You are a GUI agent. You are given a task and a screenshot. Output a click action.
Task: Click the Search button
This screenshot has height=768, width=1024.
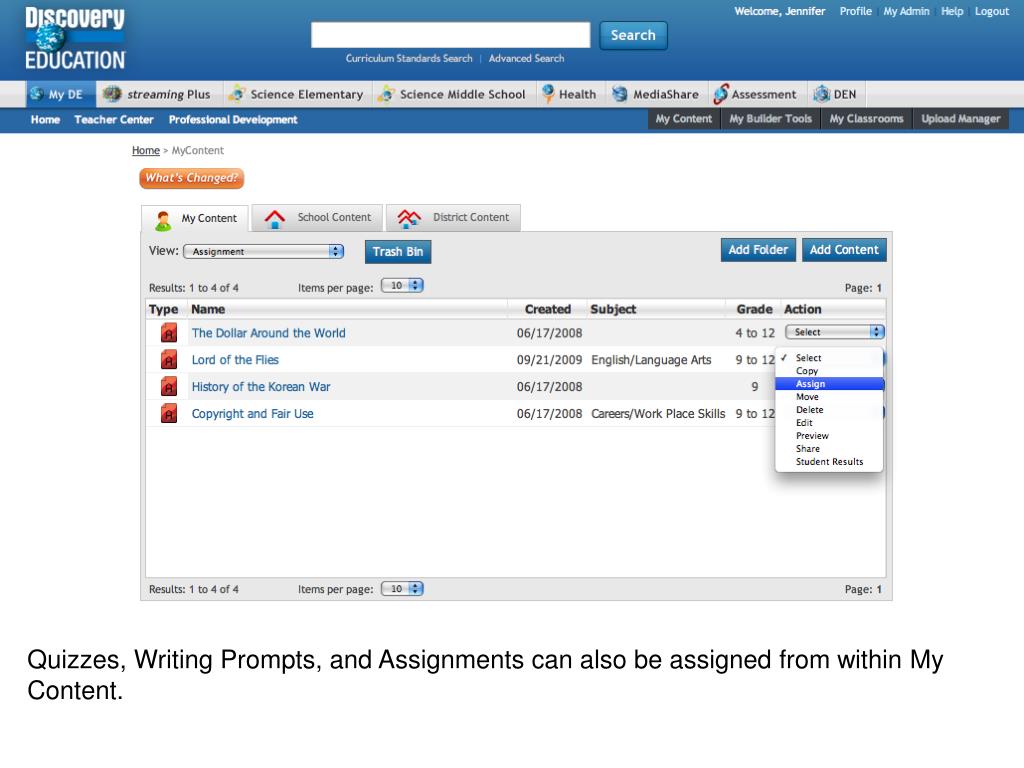(633, 35)
